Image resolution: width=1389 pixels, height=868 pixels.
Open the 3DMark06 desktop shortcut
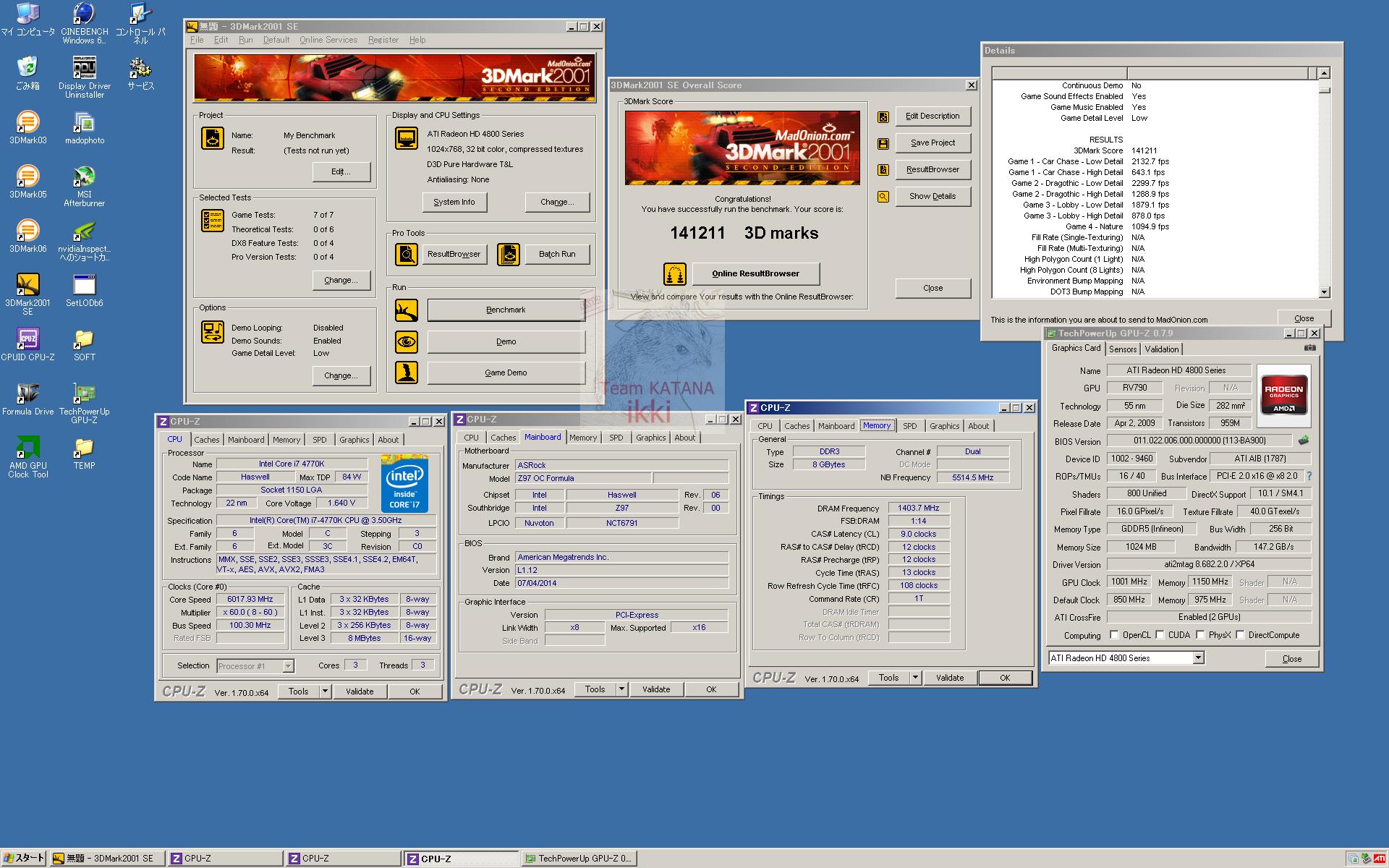tap(27, 236)
